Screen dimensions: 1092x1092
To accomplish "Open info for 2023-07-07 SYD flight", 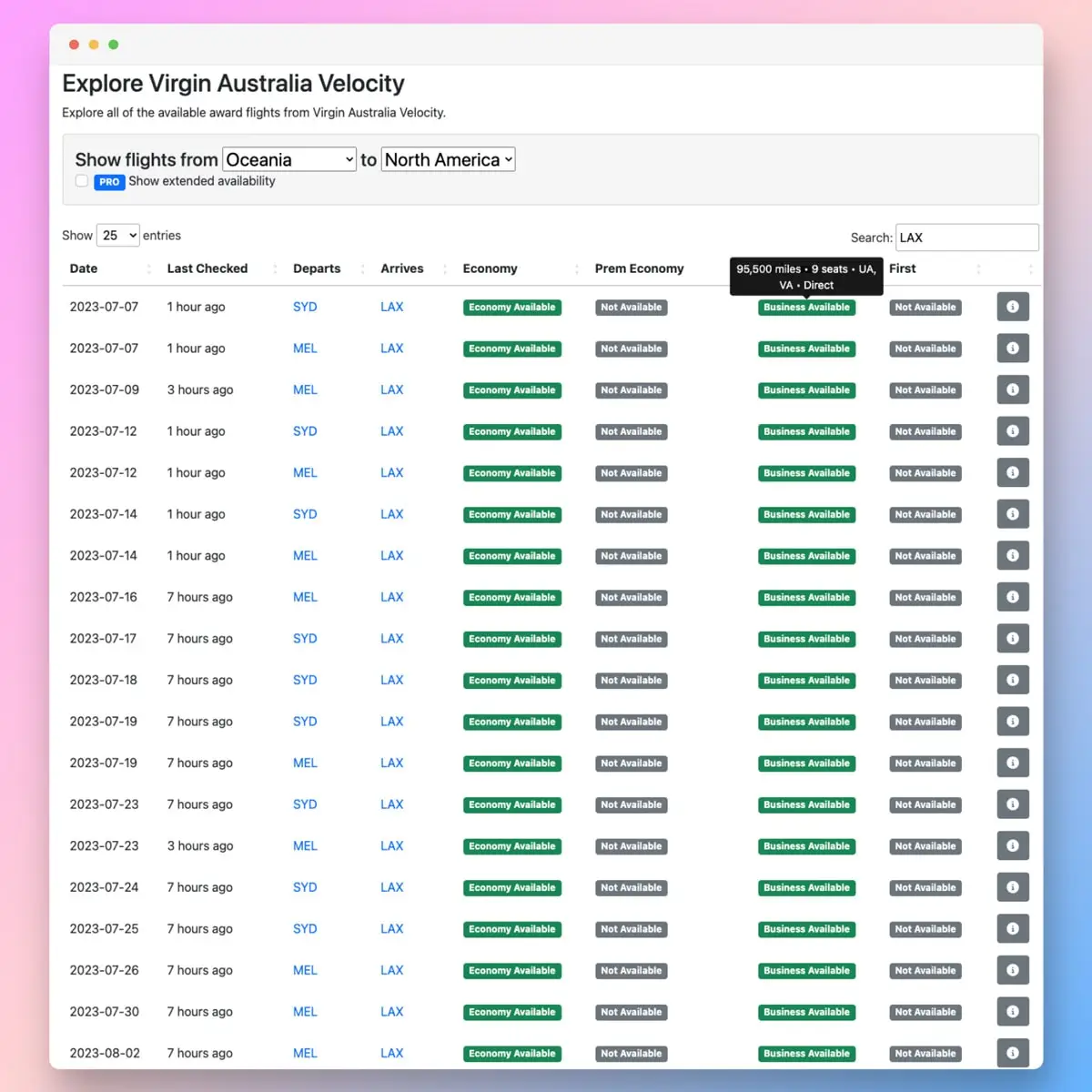I will tap(1013, 307).
